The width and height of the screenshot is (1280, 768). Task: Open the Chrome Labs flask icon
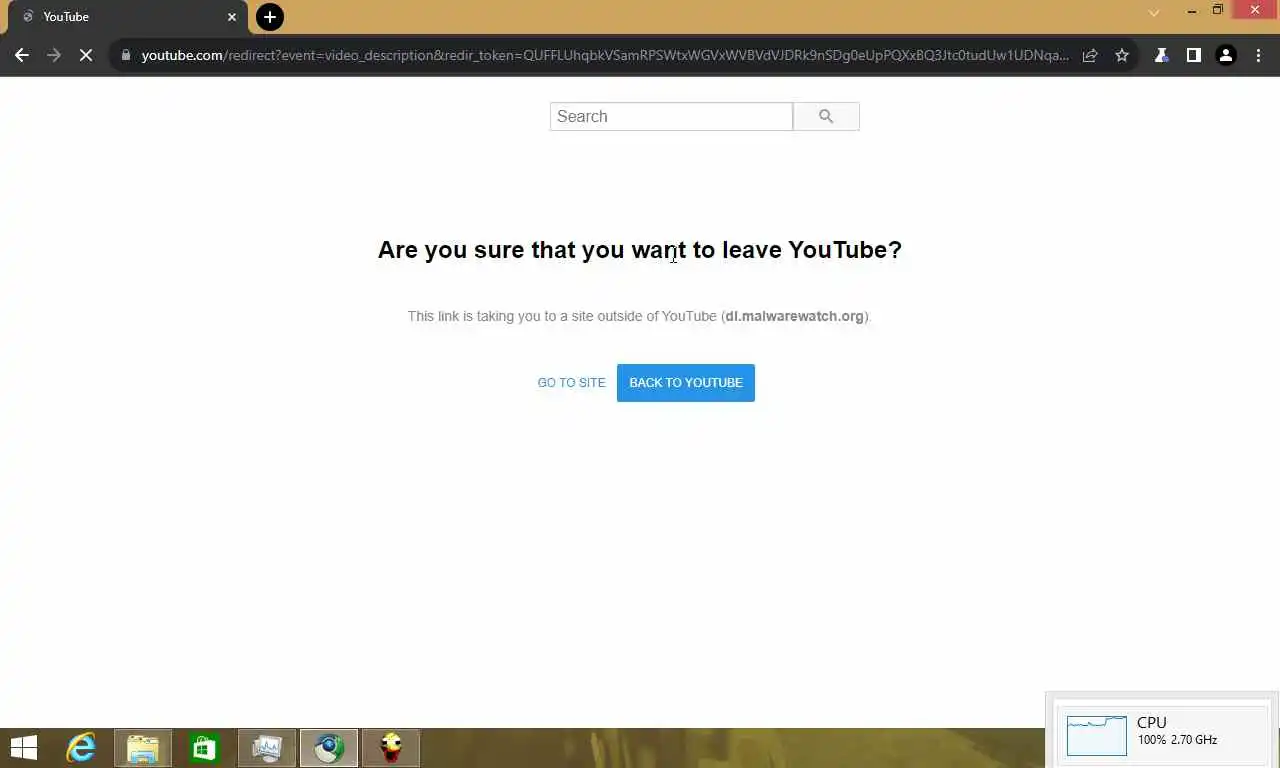(1161, 56)
